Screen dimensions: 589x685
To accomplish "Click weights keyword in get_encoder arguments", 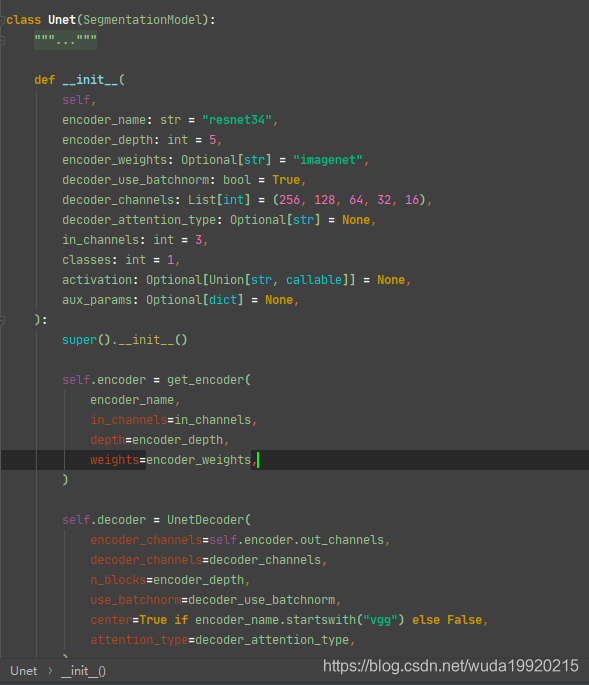I will (x=114, y=460).
